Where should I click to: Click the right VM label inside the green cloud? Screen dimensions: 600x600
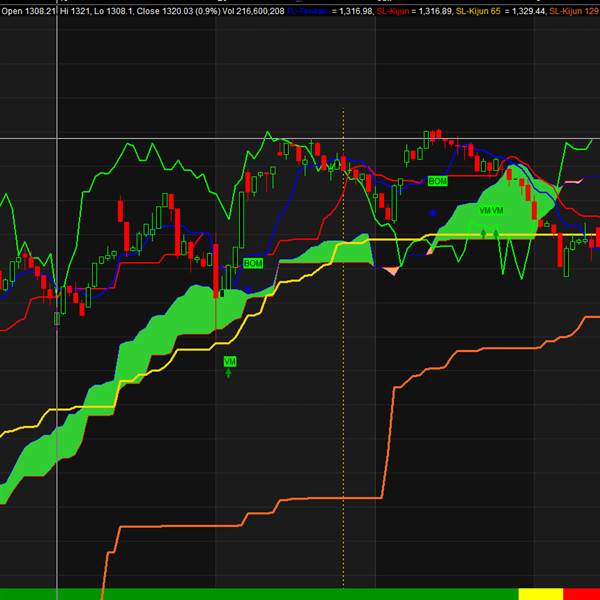[x=497, y=210]
